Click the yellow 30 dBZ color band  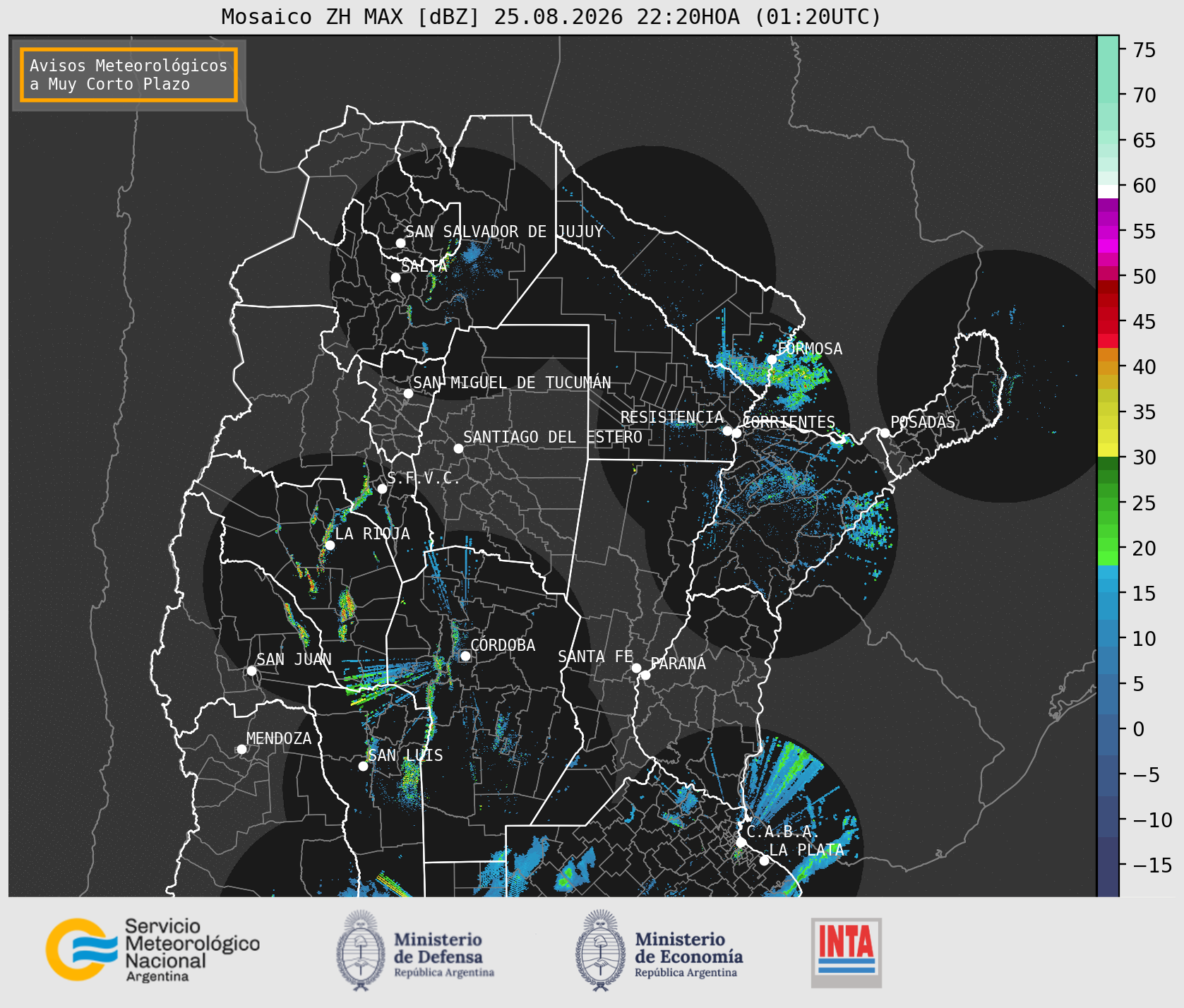(1108, 450)
